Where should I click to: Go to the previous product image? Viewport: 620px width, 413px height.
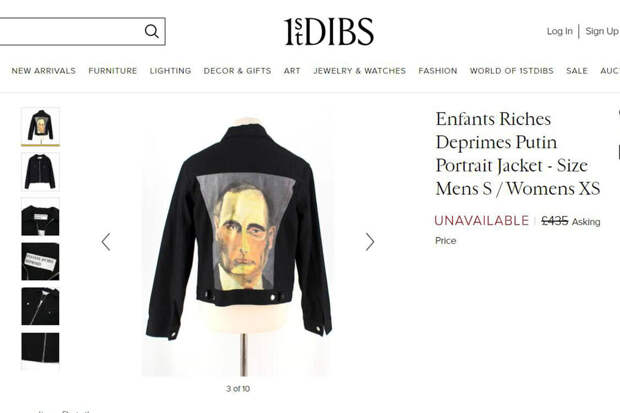[106, 242]
